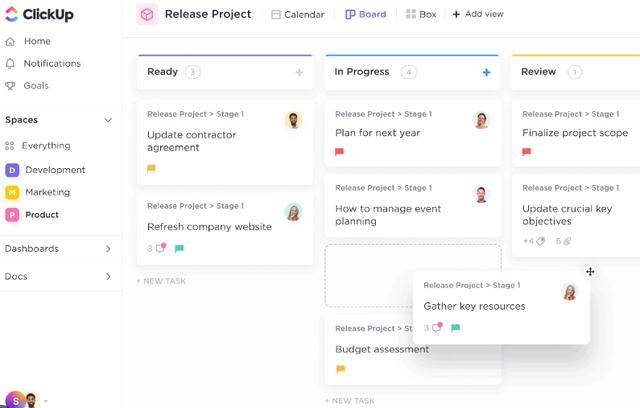The height and width of the screenshot is (408, 640).
Task: Click the pink P space icon
Action: 12,215
